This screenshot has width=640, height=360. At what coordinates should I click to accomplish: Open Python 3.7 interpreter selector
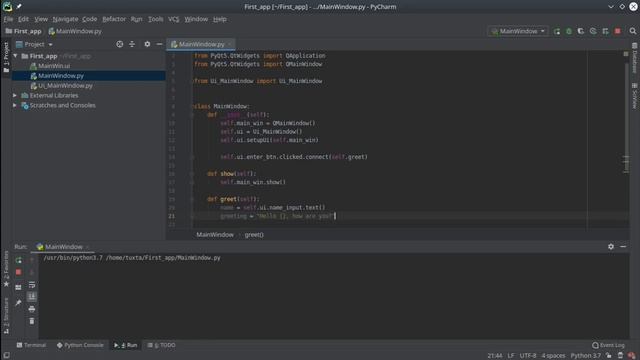coord(585,356)
